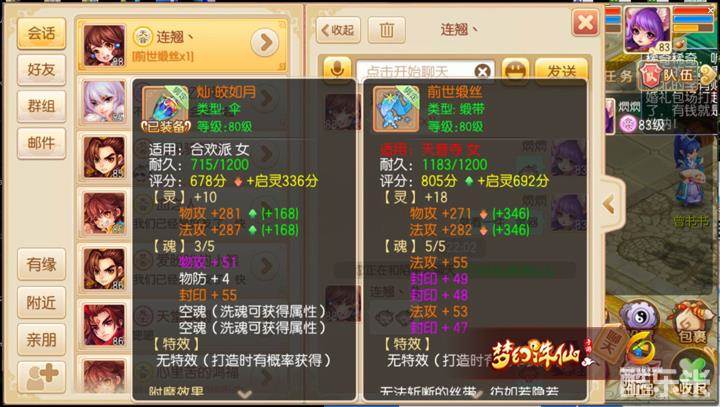The width and height of the screenshot is (720, 407).
Task: Expand 连翘 conversation with arrow chevron
Action: click(265, 42)
